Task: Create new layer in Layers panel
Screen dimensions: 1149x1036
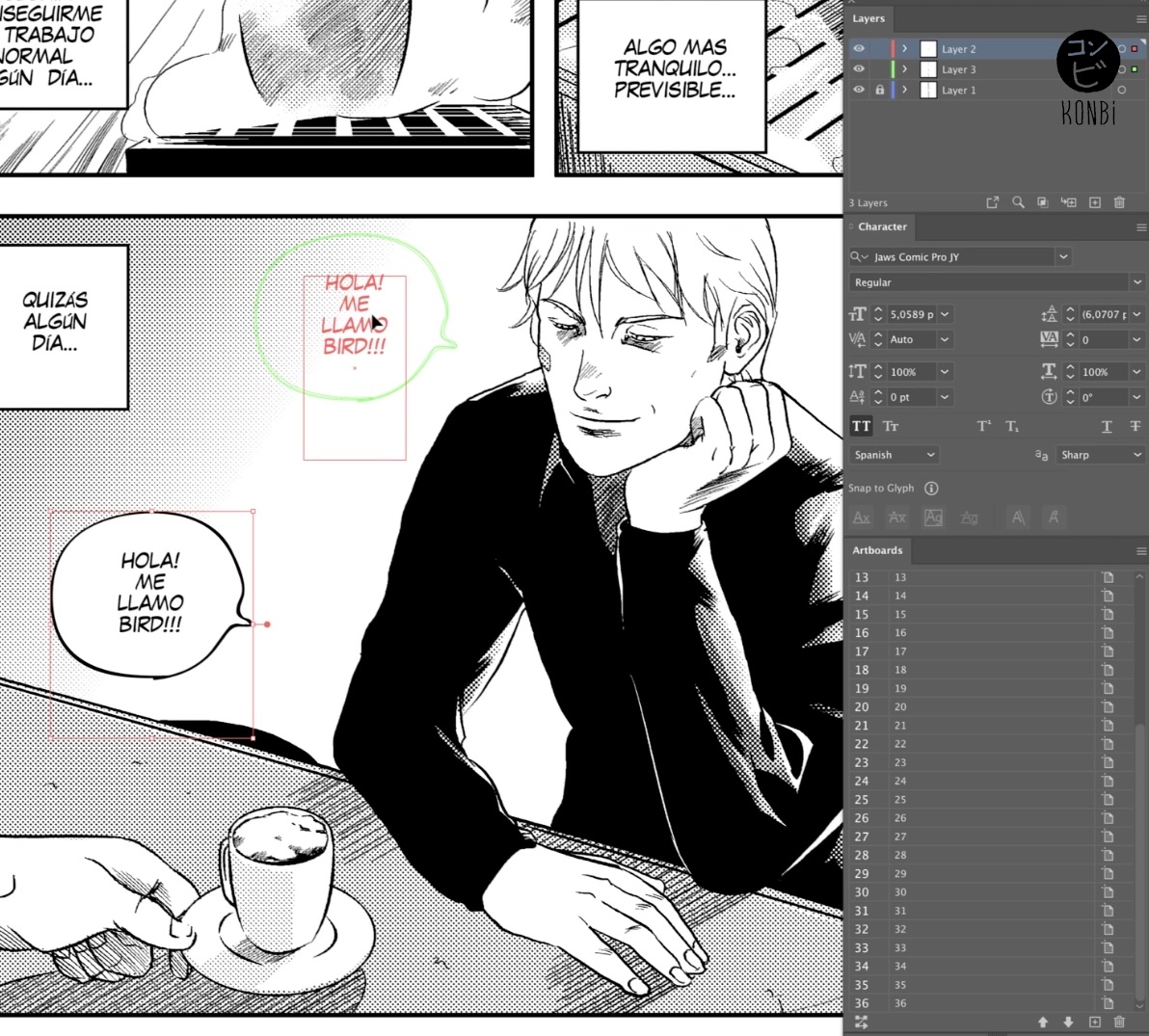Action: tap(1094, 202)
